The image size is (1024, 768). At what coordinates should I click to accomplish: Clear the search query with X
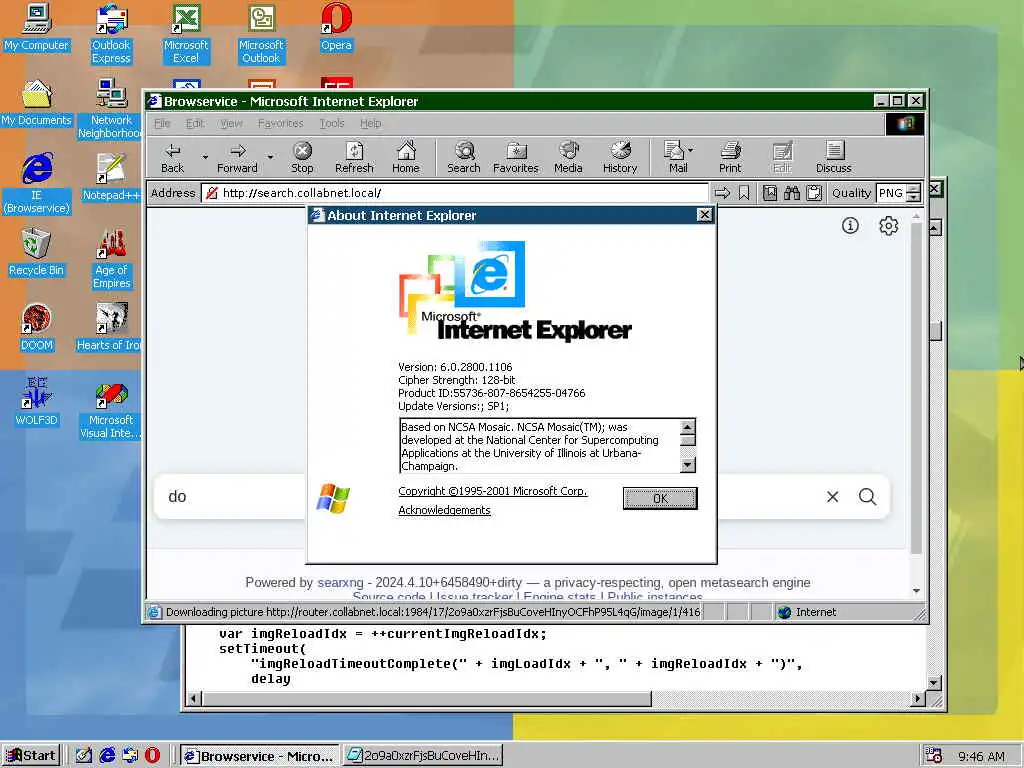[x=833, y=497]
